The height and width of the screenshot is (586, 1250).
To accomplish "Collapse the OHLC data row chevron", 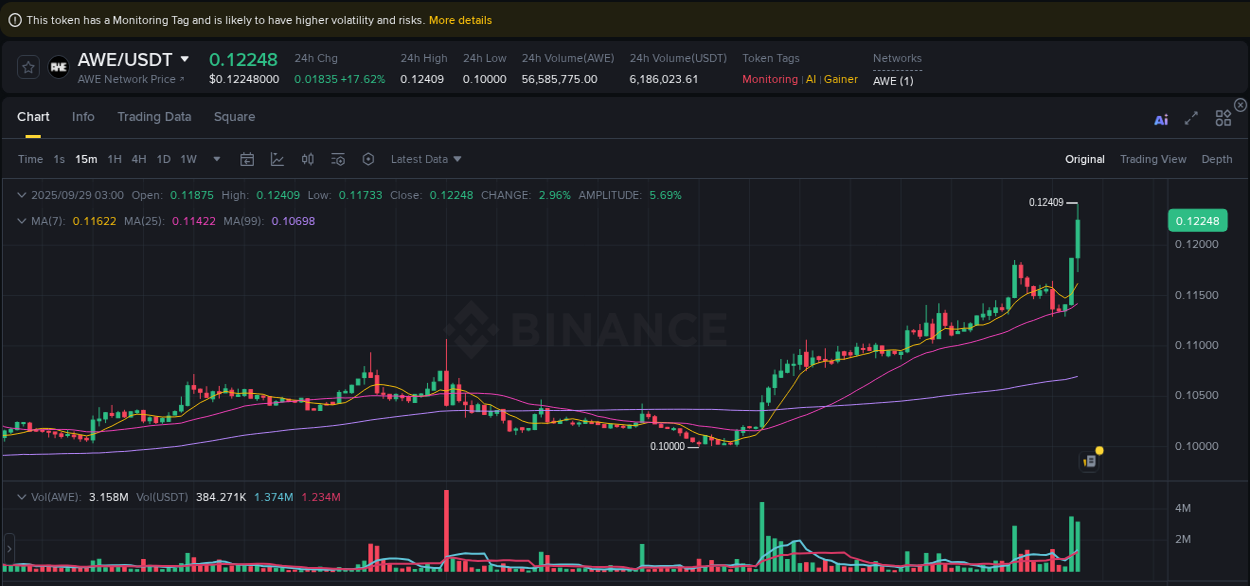I will pyautogui.click(x=22, y=195).
